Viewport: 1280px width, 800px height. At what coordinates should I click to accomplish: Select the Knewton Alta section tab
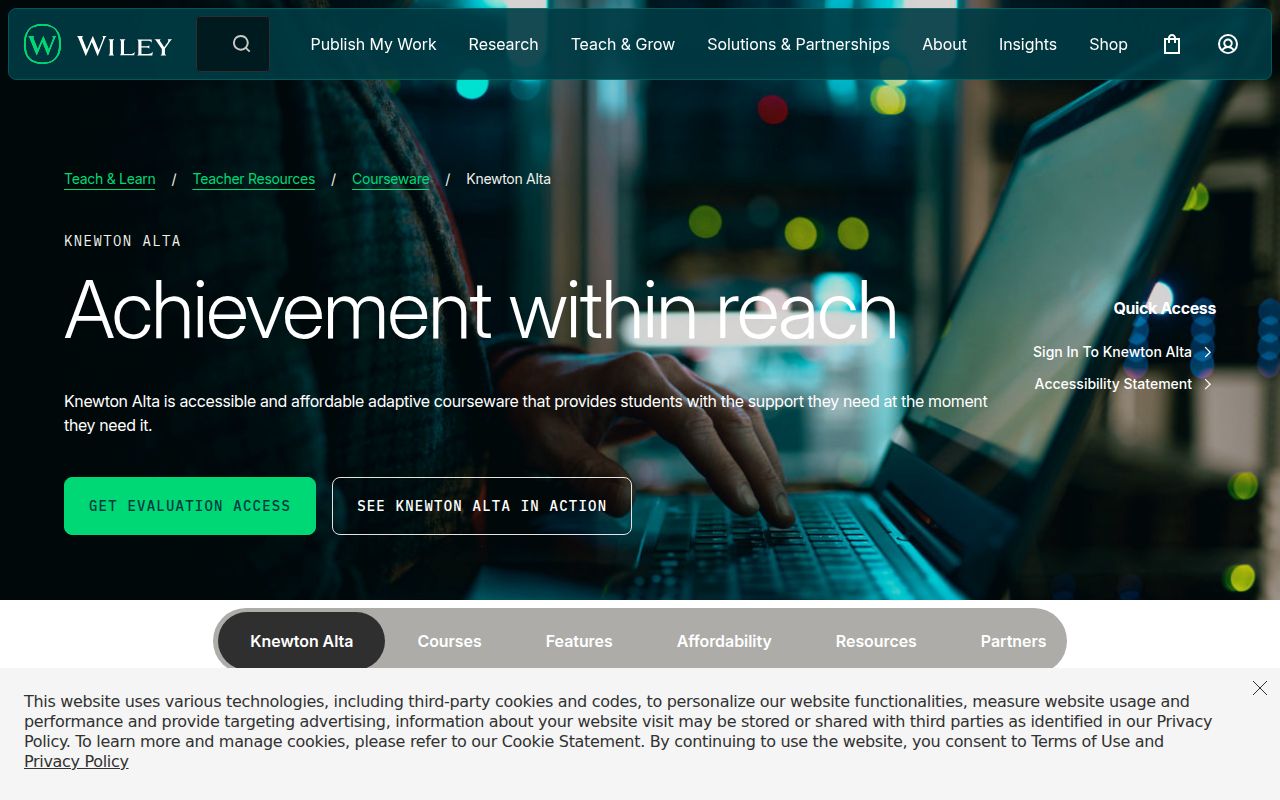click(x=301, y=641)
